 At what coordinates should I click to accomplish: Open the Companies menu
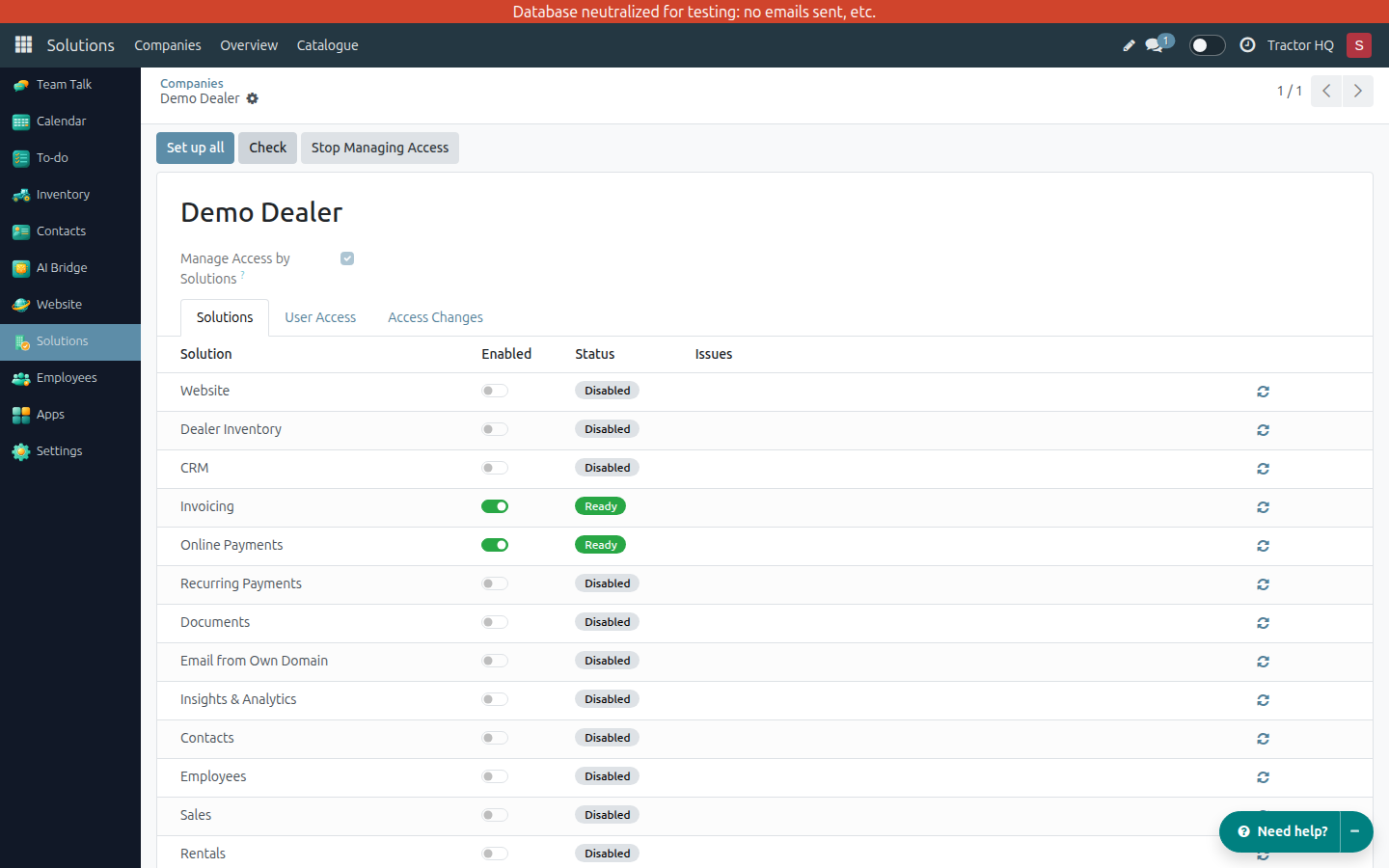[x=168, y=45]
